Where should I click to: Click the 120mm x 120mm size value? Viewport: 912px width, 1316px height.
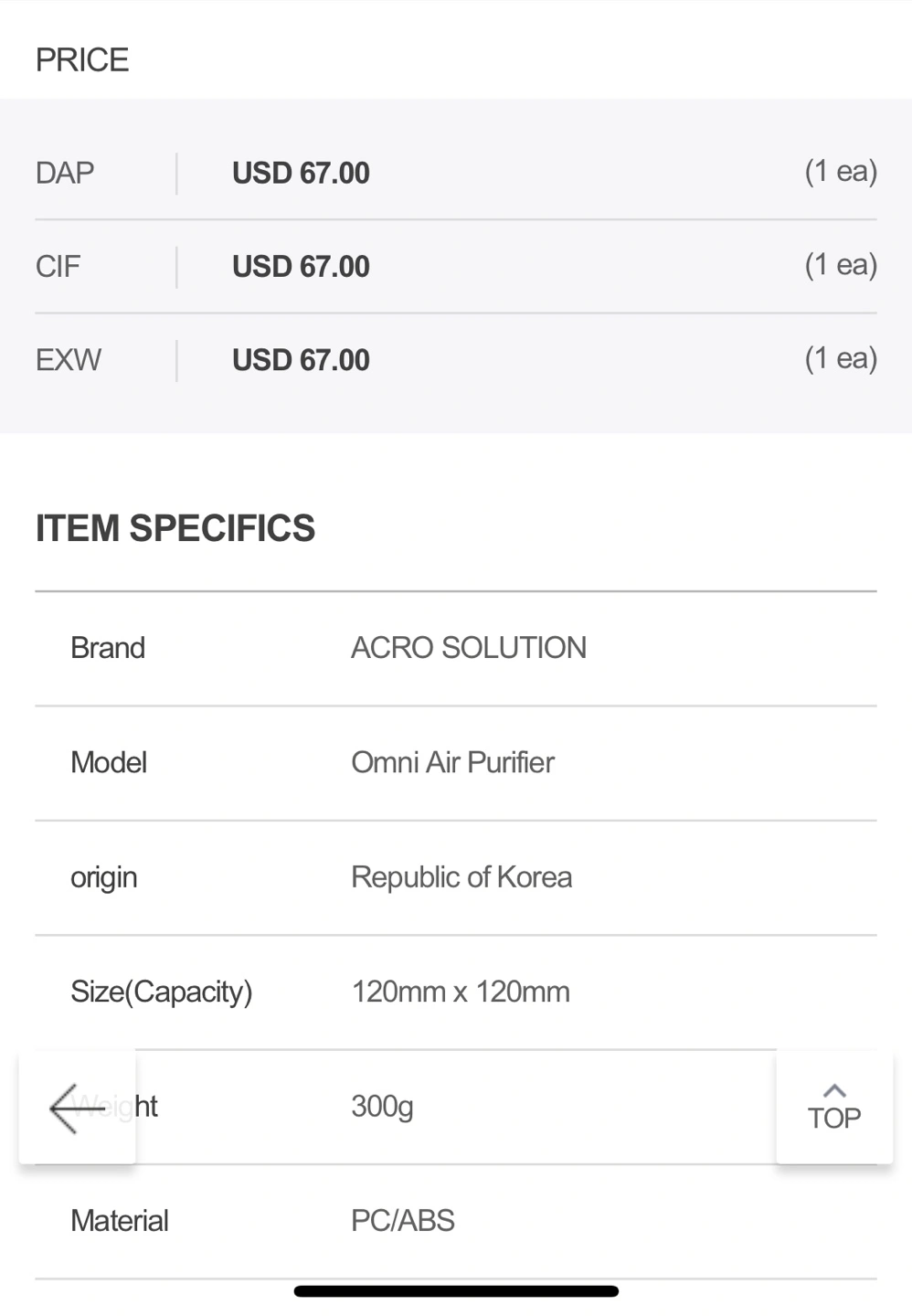point(461,992)
